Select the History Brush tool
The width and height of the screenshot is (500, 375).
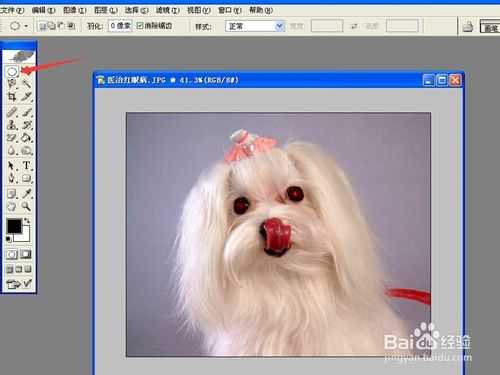27,125
